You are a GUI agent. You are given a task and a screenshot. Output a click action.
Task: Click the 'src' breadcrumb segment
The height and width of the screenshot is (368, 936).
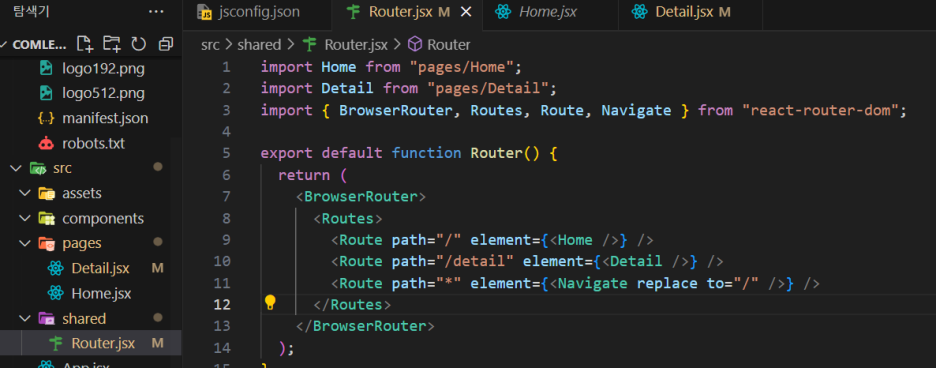pyautogui.click(x=210, y=45)
